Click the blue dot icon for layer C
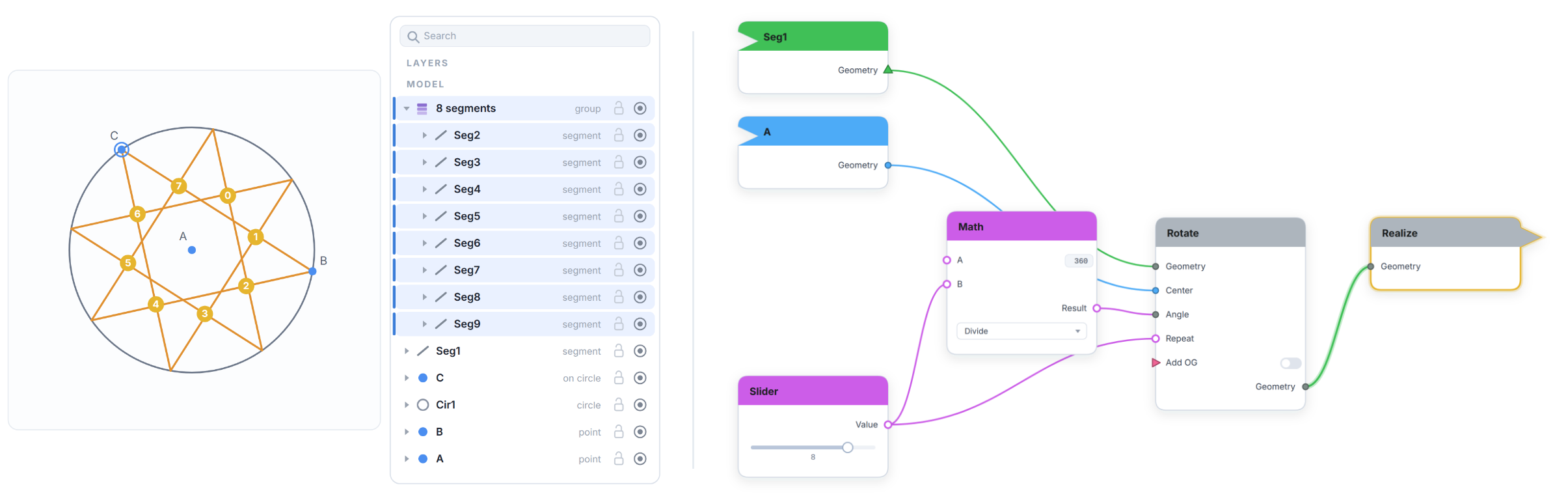The image size is (1568, 500). [423, 378]
